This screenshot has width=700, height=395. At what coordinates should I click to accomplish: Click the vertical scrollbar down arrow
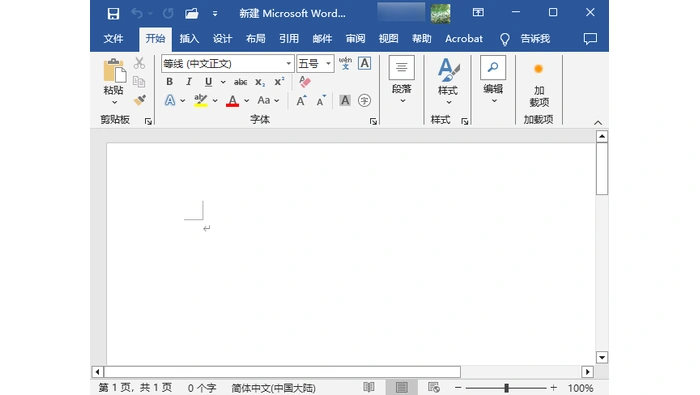click(x=602, y=357)
